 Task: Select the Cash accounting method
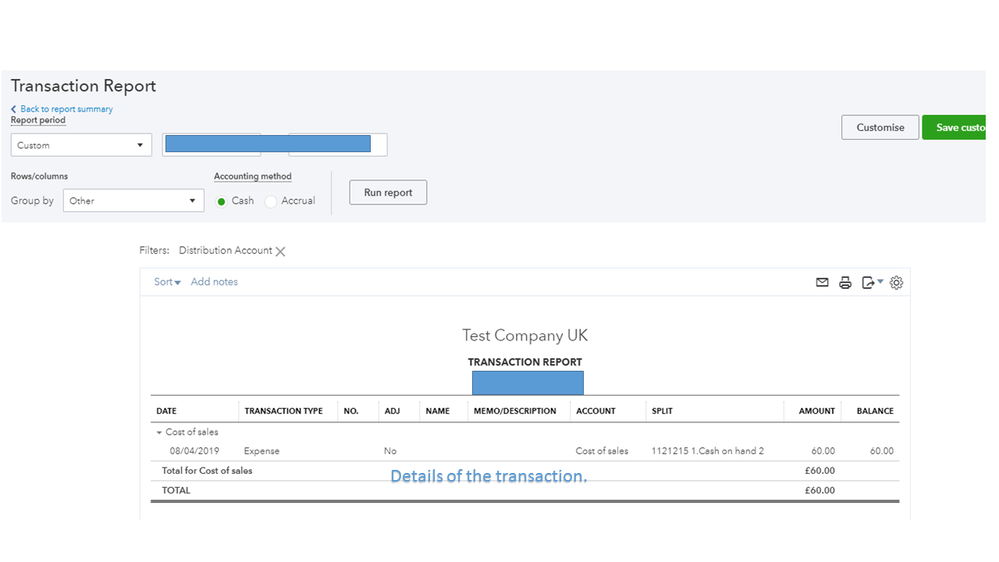tap(222, 201)
